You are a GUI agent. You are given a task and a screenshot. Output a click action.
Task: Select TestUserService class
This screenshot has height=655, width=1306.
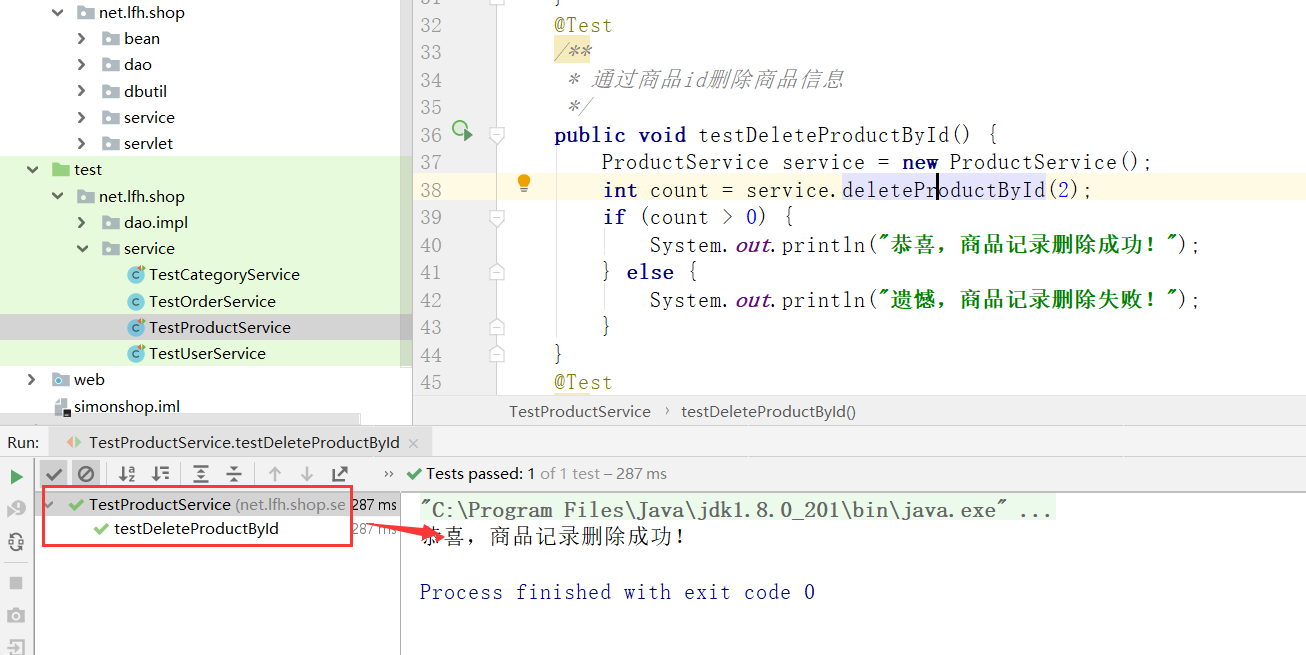(x=207, y=353)
